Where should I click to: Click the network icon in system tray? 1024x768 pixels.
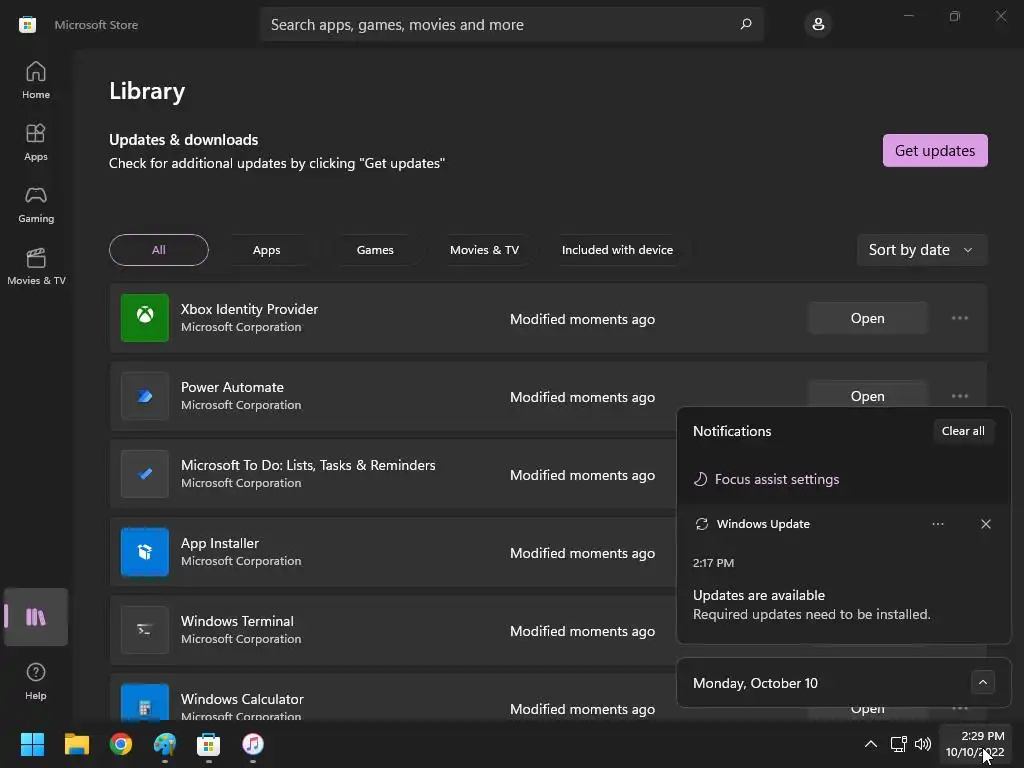point(899,744)
